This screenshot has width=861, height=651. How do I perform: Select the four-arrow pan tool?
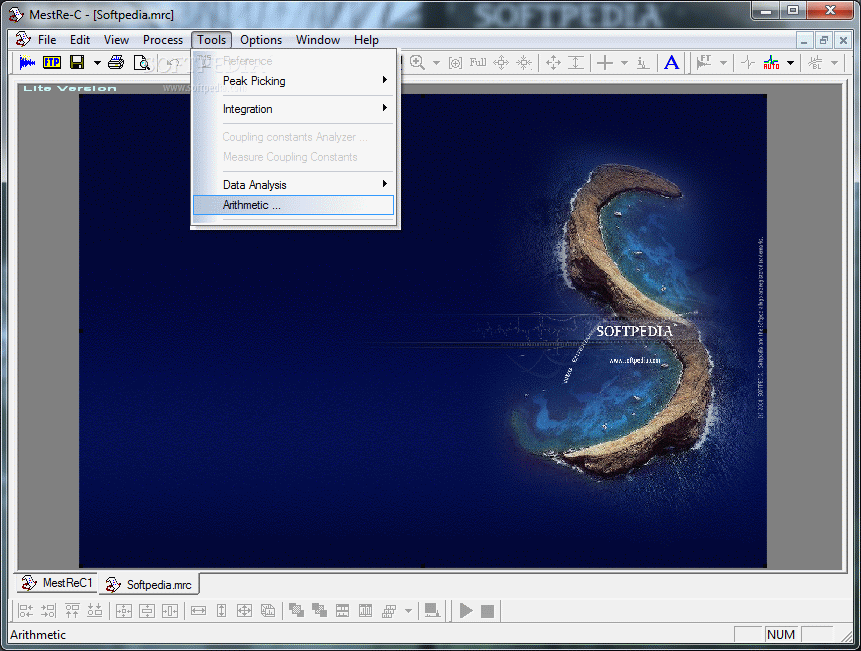(554, 63)
